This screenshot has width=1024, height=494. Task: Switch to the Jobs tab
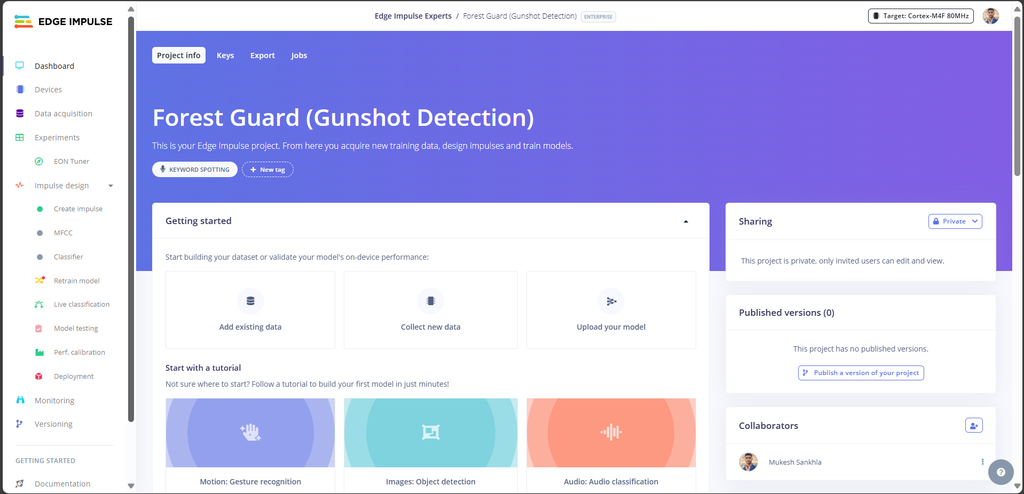(299, 56)
